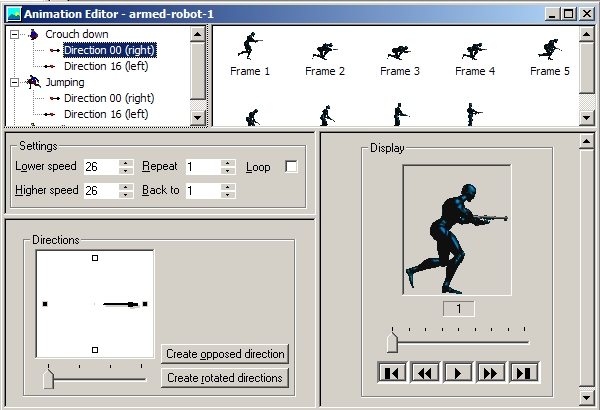Viewport: 600px width, 410px height.
Task: Click the robot preview image in Display
Action: [457, 230]
